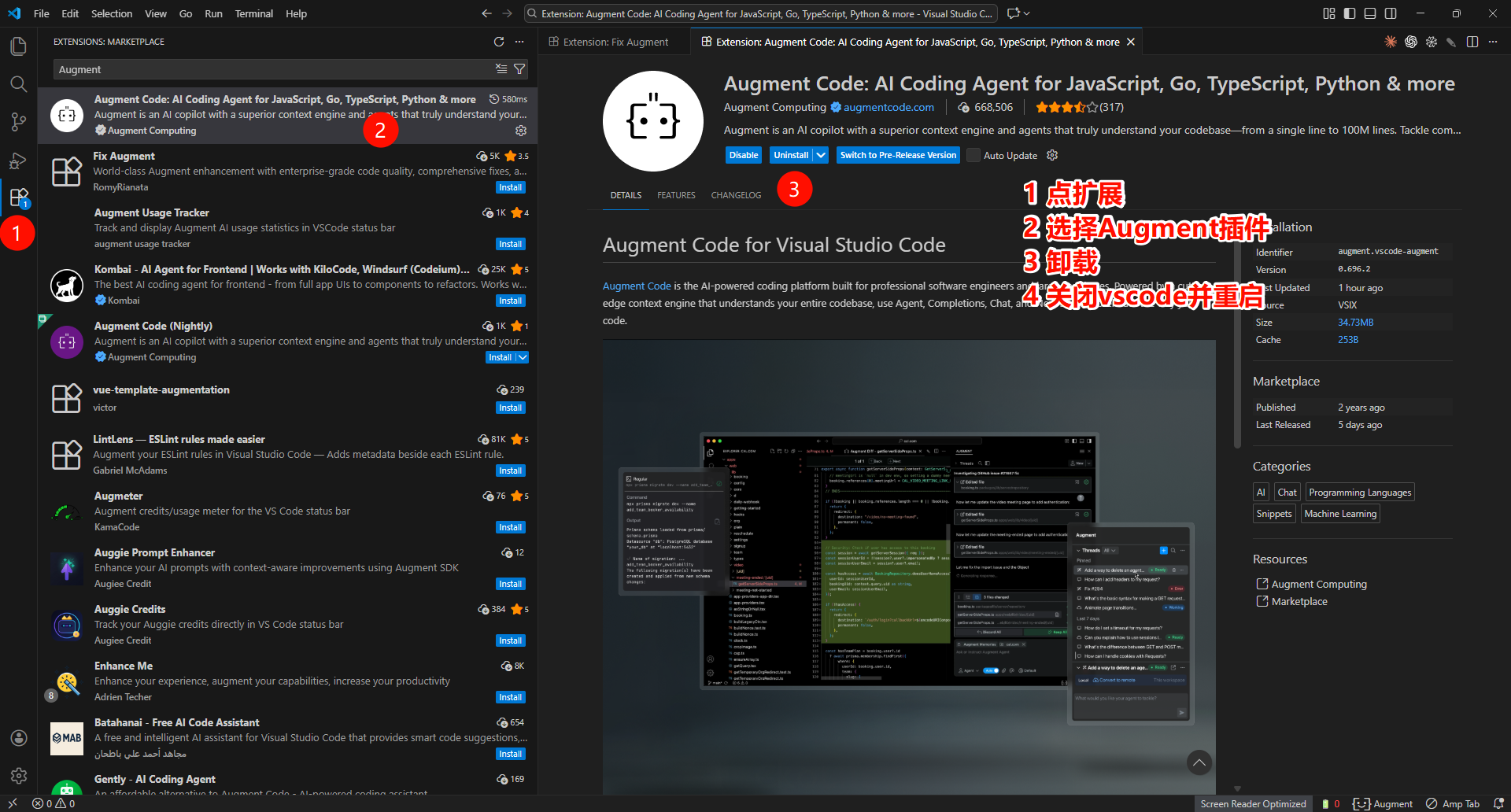The height and width of the screenshot is (812, 1511).
Task: Select LintLens extension in the list
Action: (x=288, y=455)
